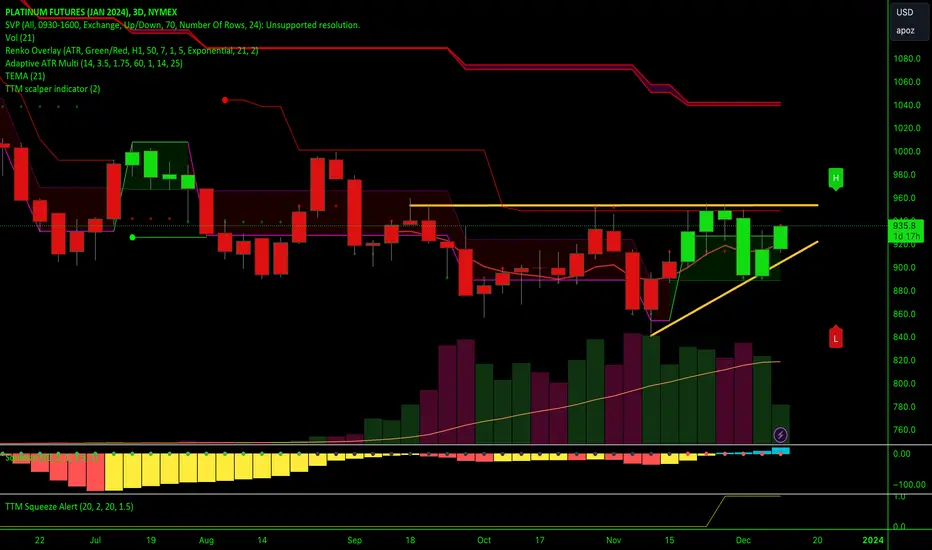Select the Platinum Futures chart title
This screenshot has height=550, width=932.
coord(91,12)
